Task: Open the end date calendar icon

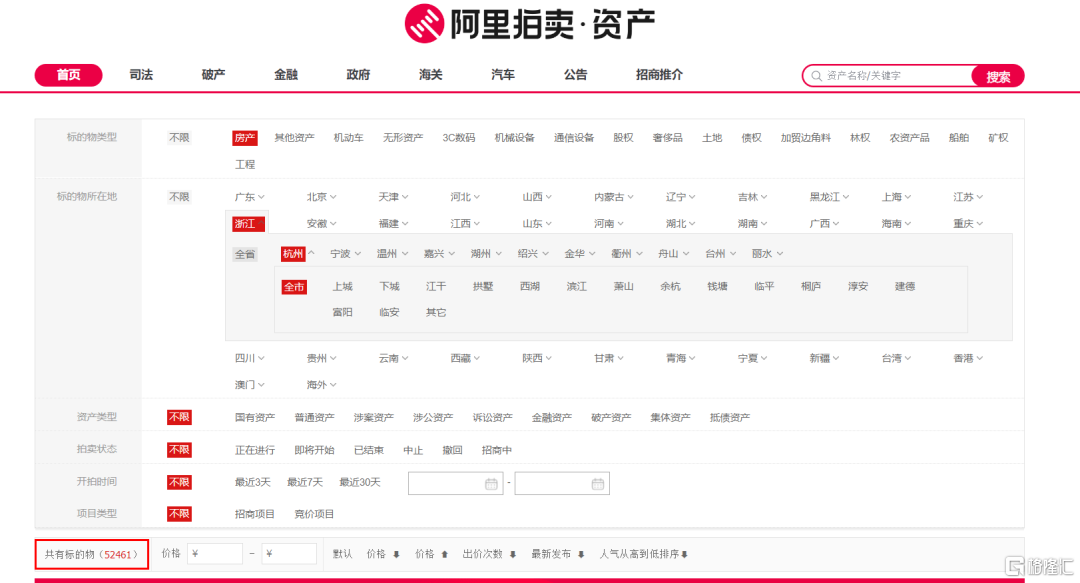Action: (598, 484)
